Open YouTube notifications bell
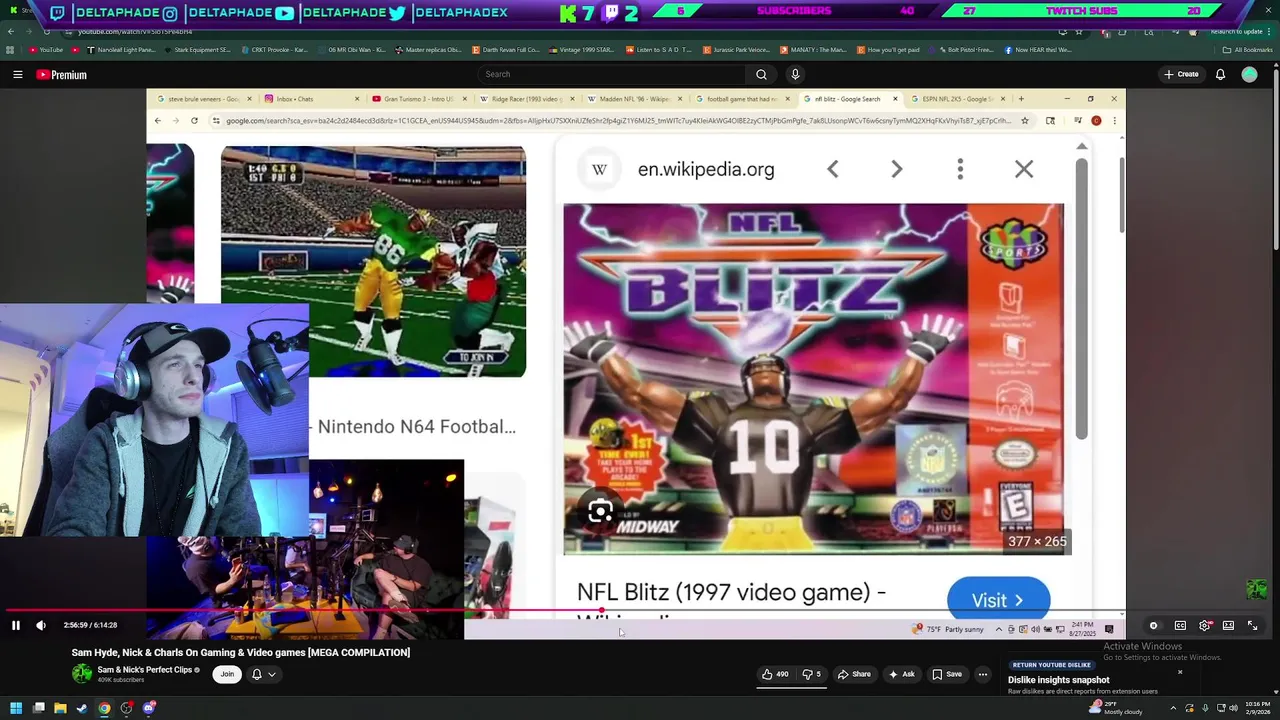Viewport: 1280px width, 720px height. pyautogui.click(x=1220, y=74)
